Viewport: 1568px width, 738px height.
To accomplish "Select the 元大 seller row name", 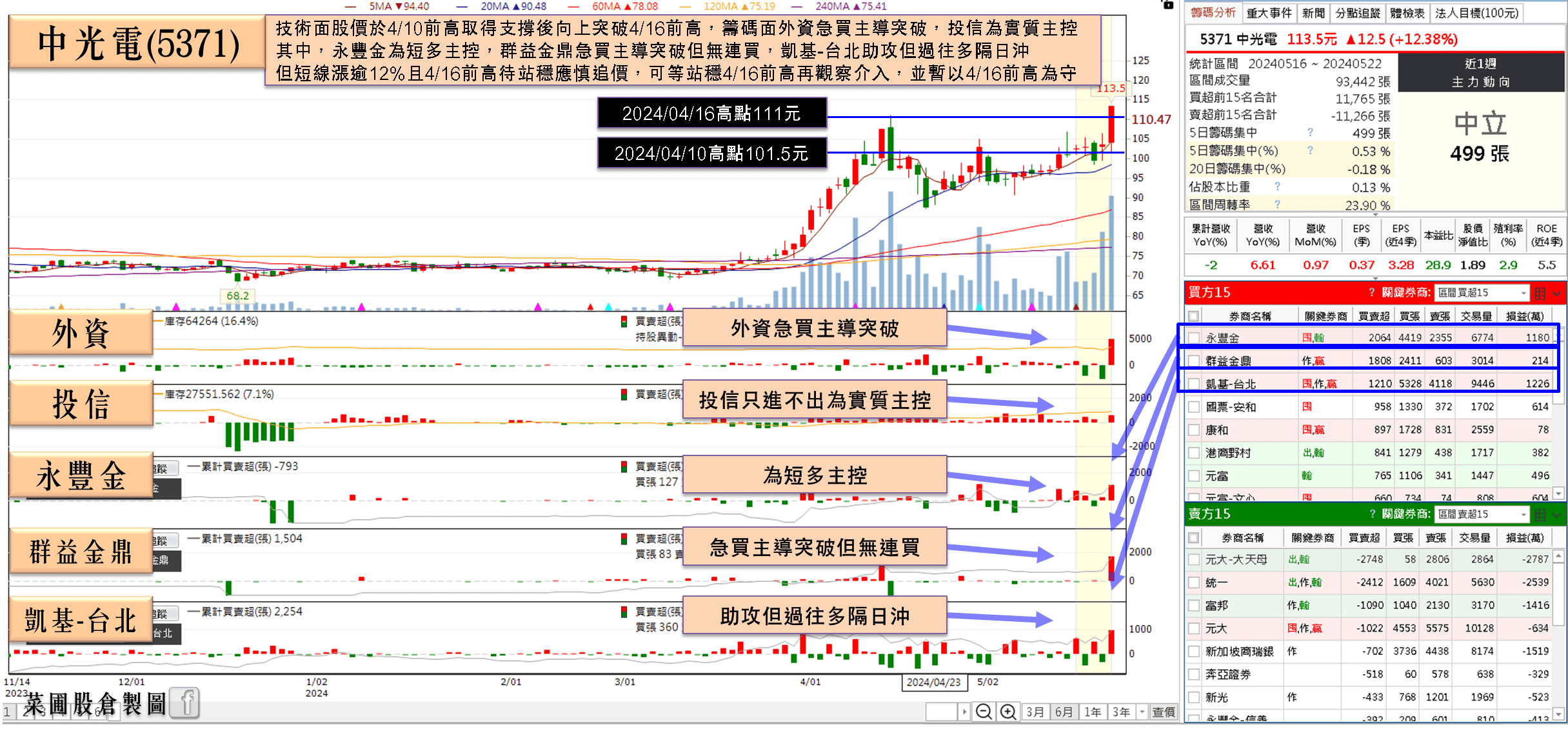I will tap(1216, 628).
